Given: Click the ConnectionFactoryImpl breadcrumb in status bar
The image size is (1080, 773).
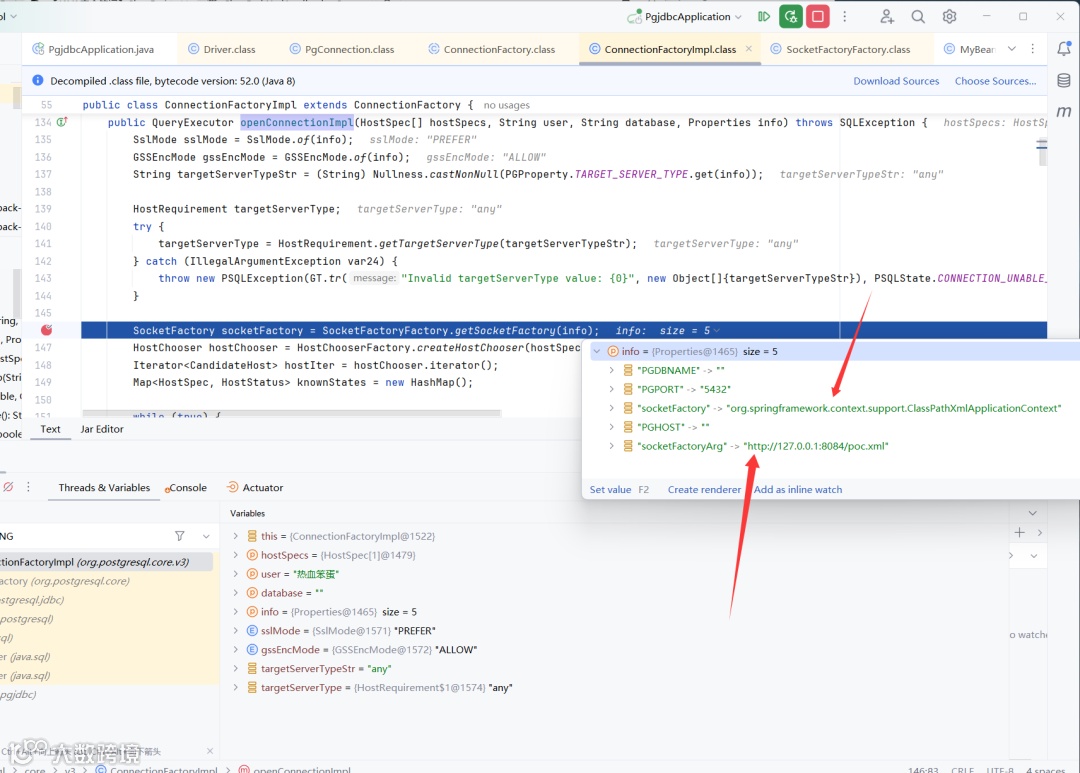Looking at the screenshot, I should pyautogui.click(x=157, y=770).
